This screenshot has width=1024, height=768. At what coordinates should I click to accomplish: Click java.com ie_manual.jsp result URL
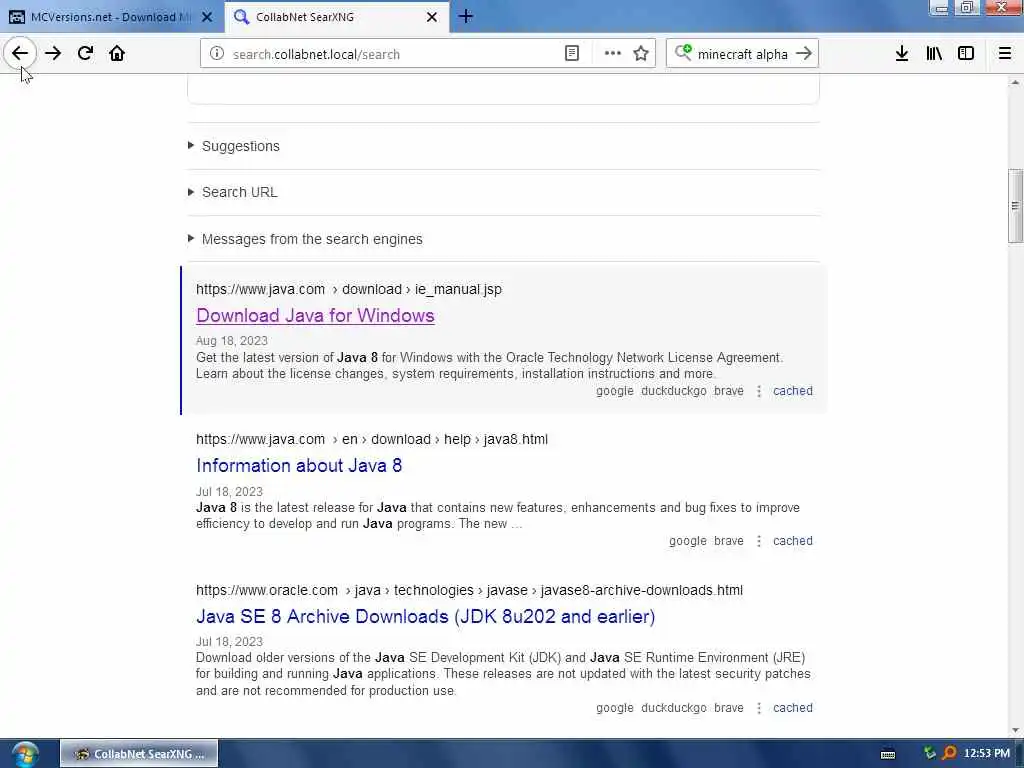pos(349,289)
